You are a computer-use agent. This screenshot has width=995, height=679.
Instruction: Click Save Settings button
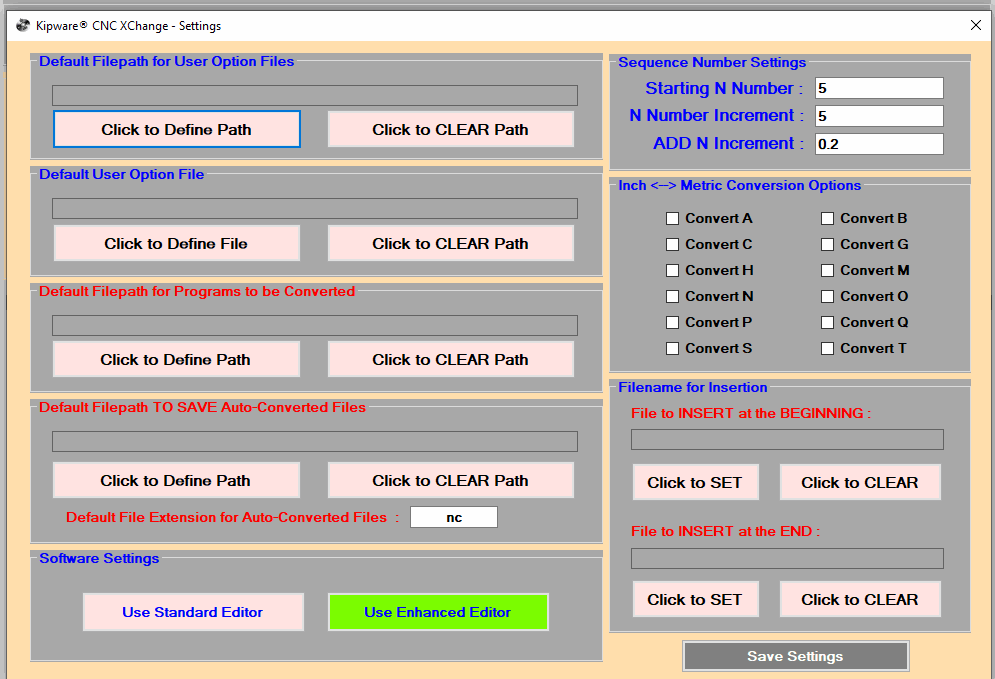(796, 656)
